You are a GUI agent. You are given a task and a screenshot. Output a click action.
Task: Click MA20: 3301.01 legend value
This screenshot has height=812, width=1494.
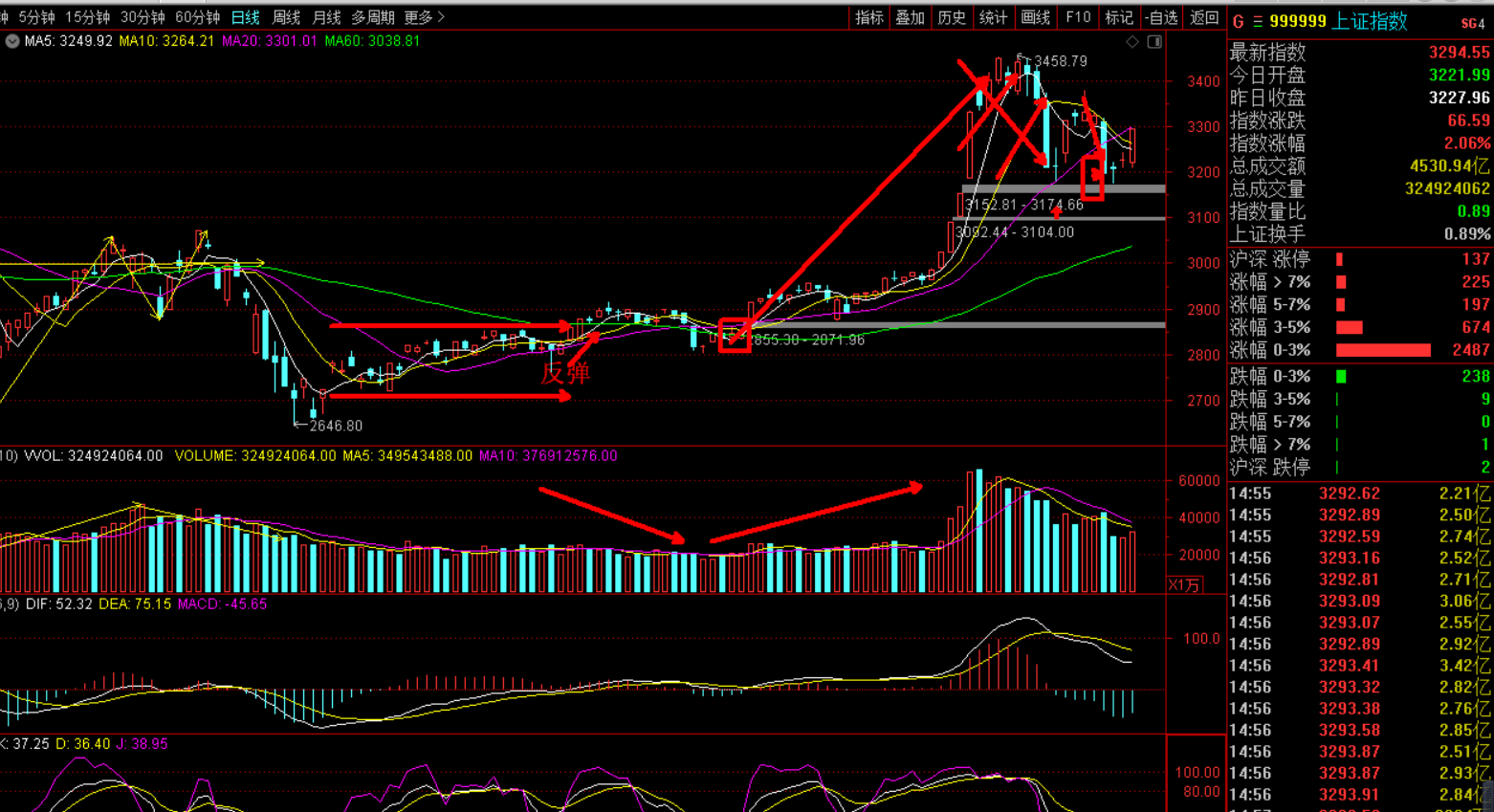(269, 41)
